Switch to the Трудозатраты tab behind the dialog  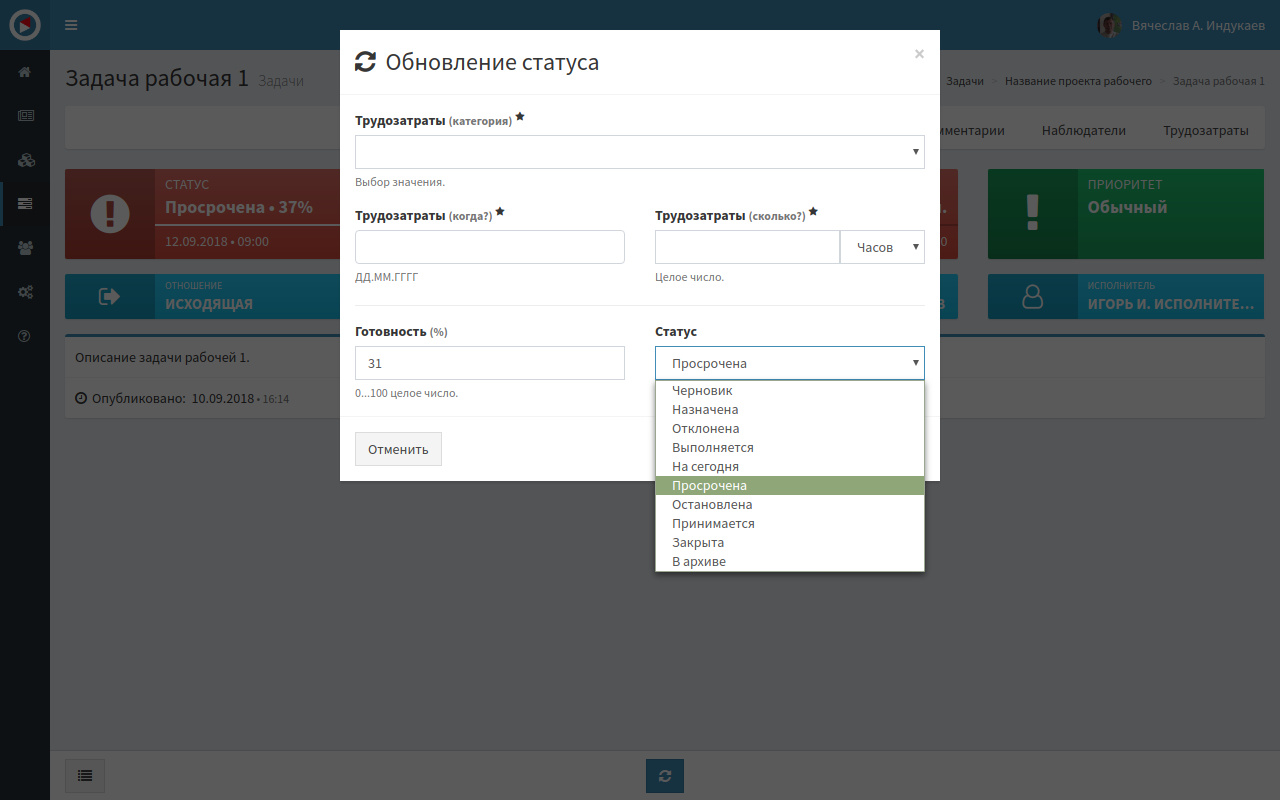click(1206, 130)
